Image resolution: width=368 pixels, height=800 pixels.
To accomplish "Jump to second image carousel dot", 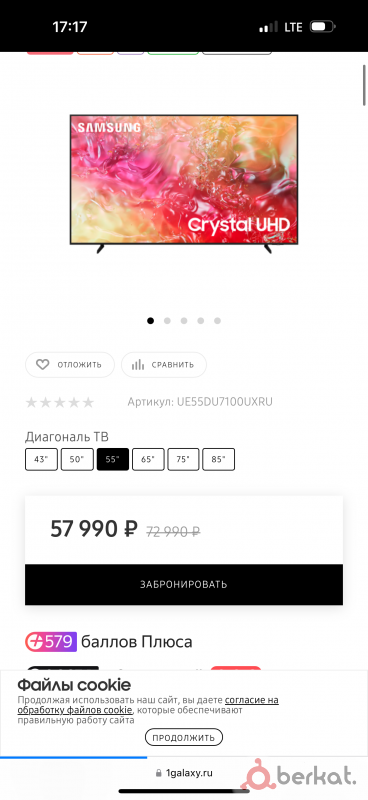I will [x=167, y=320].
